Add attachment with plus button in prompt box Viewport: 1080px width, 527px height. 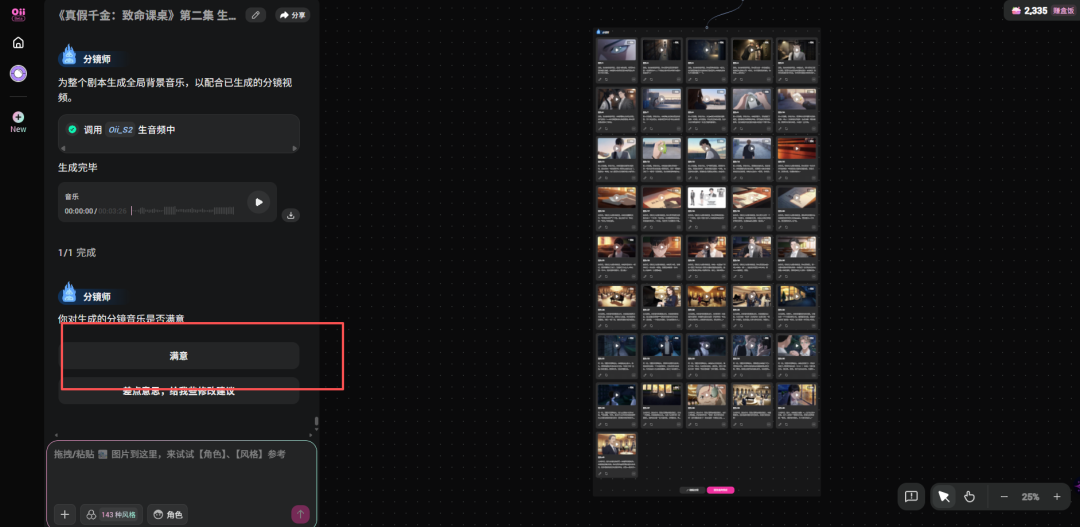(65, 514)
